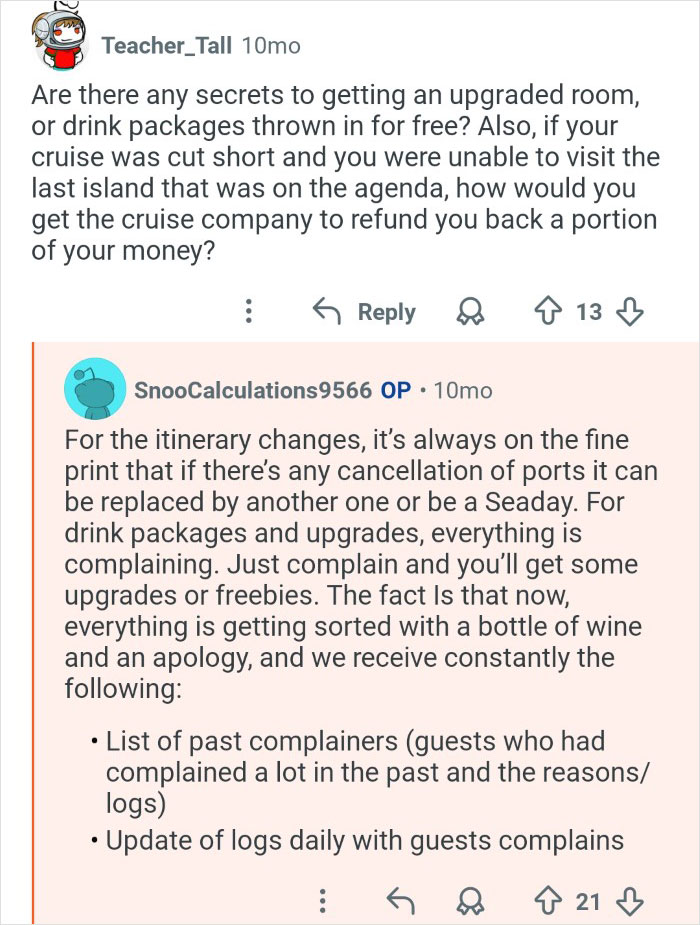Toggle the award state on the bottom comment
This screenshot has height=925, width=700.
469,899
